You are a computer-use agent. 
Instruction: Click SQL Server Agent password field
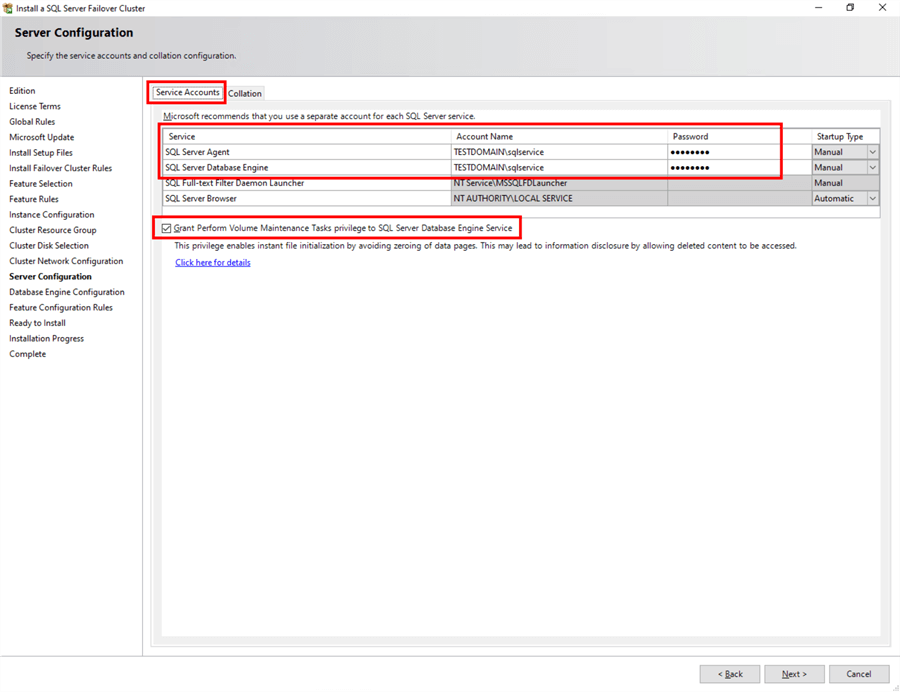pyautogui.click(x=739, y=152)
